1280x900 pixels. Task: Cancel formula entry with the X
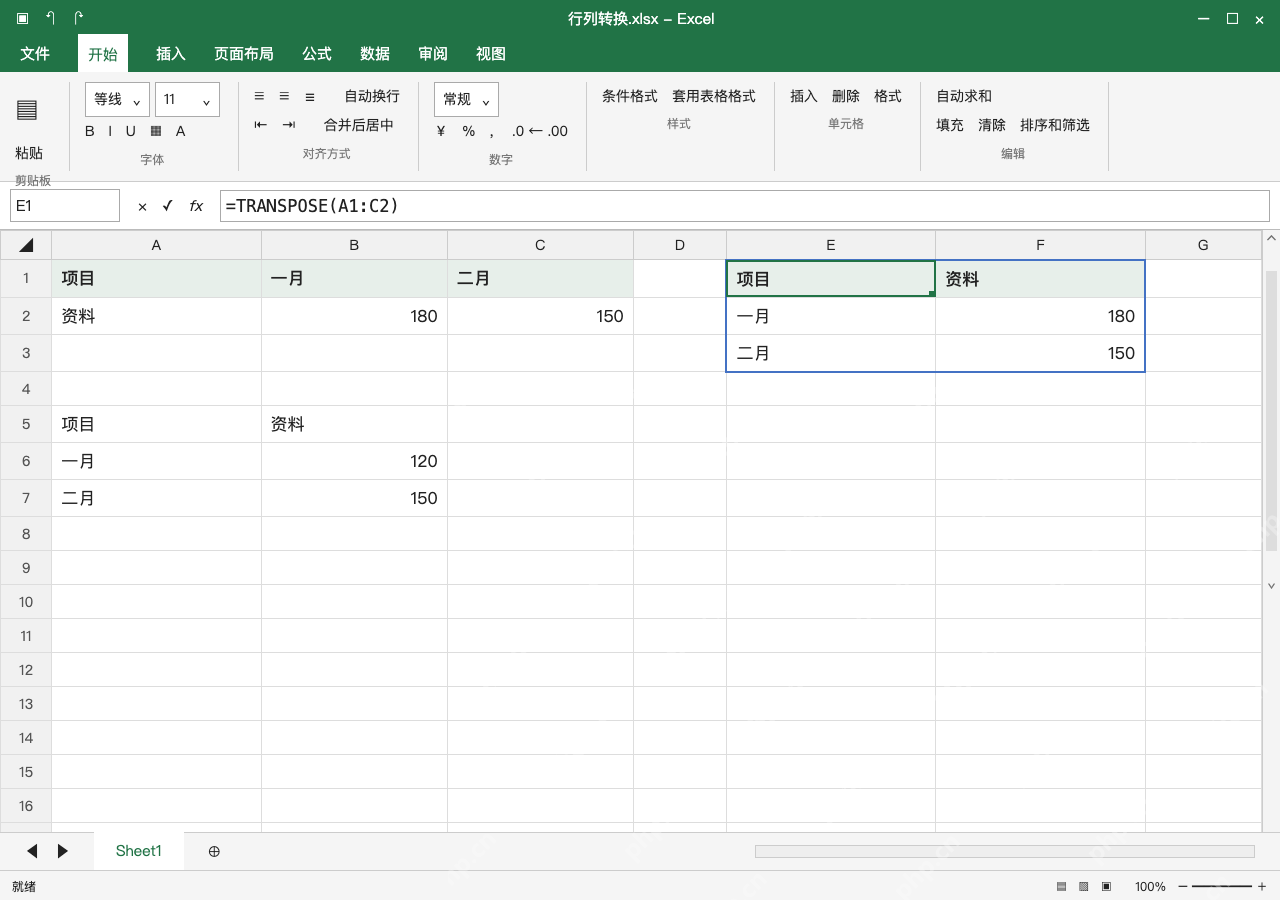click(142, 206)
